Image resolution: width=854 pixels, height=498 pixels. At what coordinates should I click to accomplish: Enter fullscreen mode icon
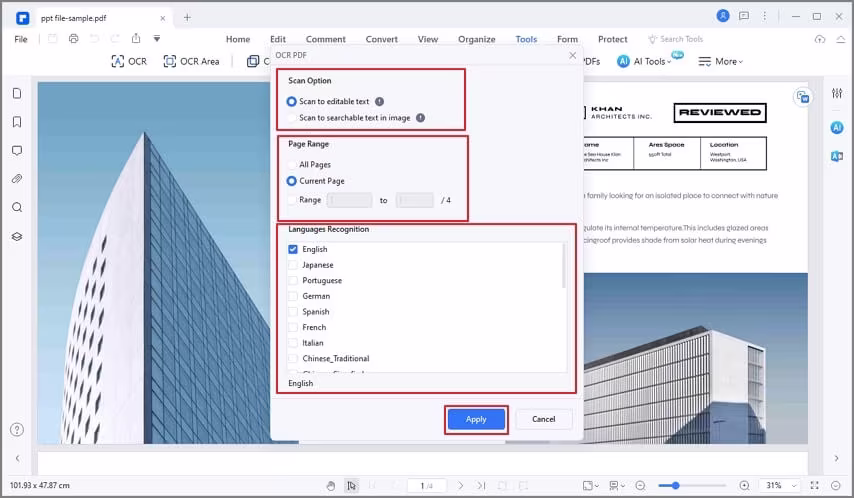tap(815, 485)
